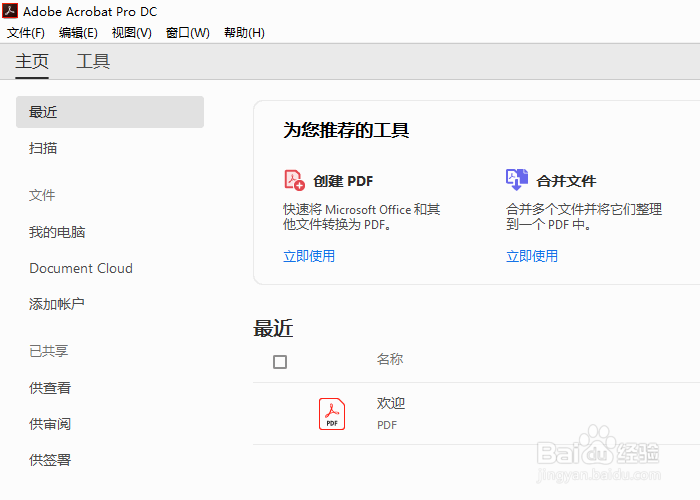Screen dimensions: 700x500
Task: Open the 帮助(H) menu
Action: [x=244, y=33]
